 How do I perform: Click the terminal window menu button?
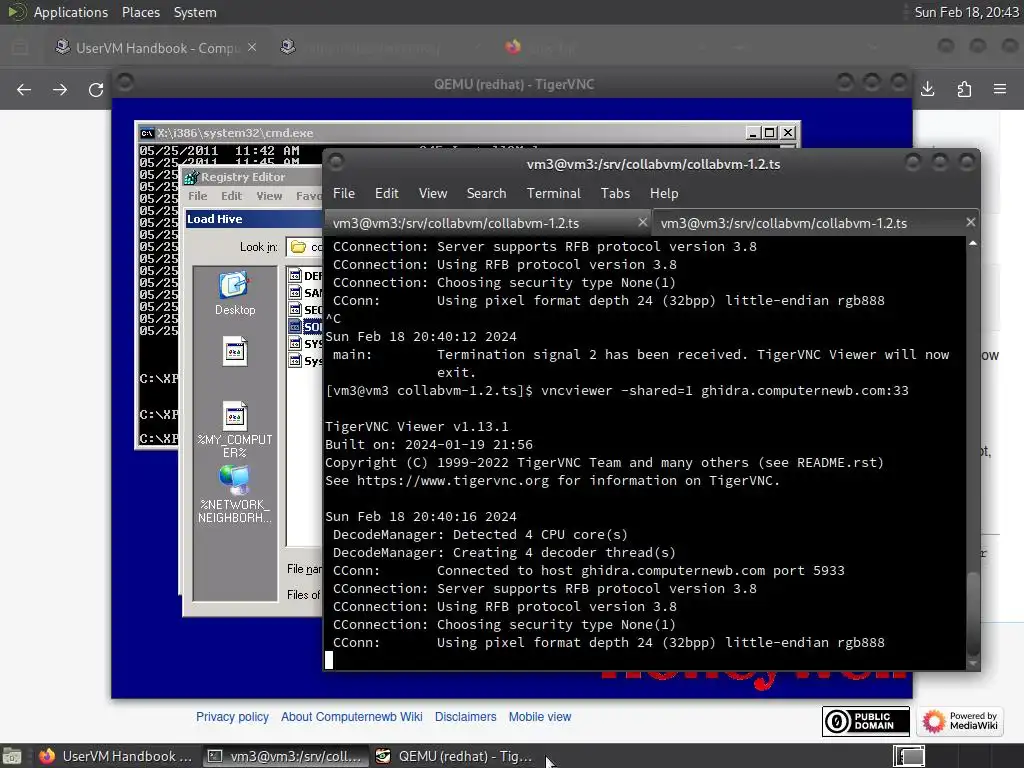[x=336, y=162]
